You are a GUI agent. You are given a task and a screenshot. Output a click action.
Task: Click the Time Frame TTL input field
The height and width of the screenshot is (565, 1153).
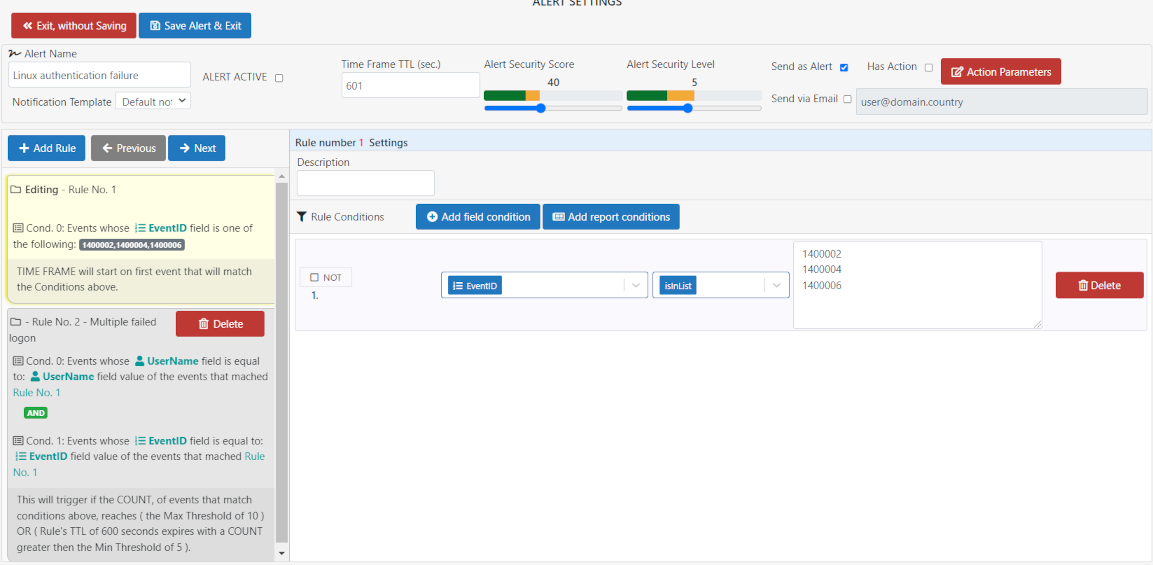(x=410, y=85)
